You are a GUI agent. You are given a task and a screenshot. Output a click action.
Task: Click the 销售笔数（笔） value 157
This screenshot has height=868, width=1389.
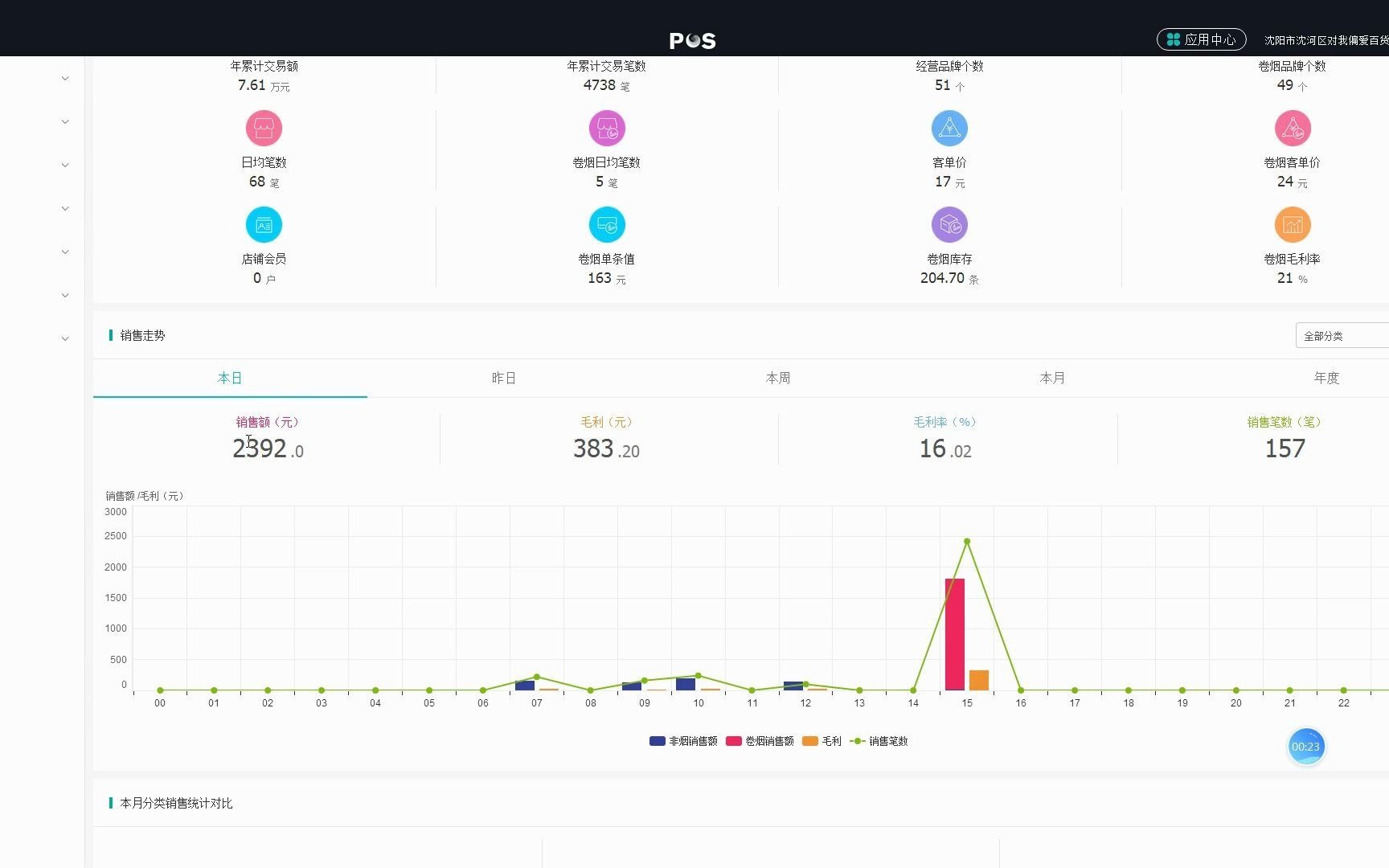pos(1285,448)
